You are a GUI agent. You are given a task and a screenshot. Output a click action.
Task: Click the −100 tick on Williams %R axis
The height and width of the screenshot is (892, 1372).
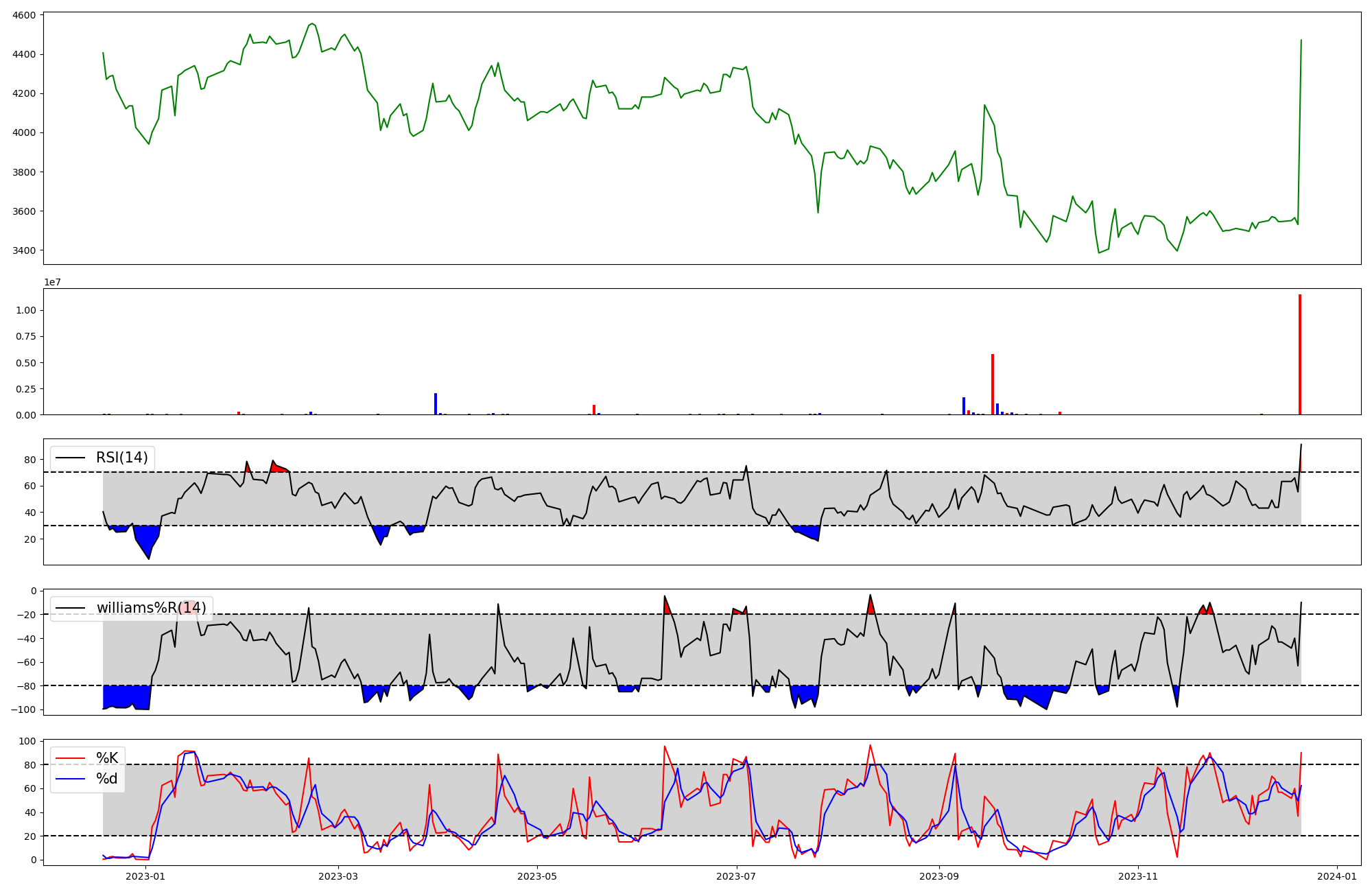coord(23,709)
